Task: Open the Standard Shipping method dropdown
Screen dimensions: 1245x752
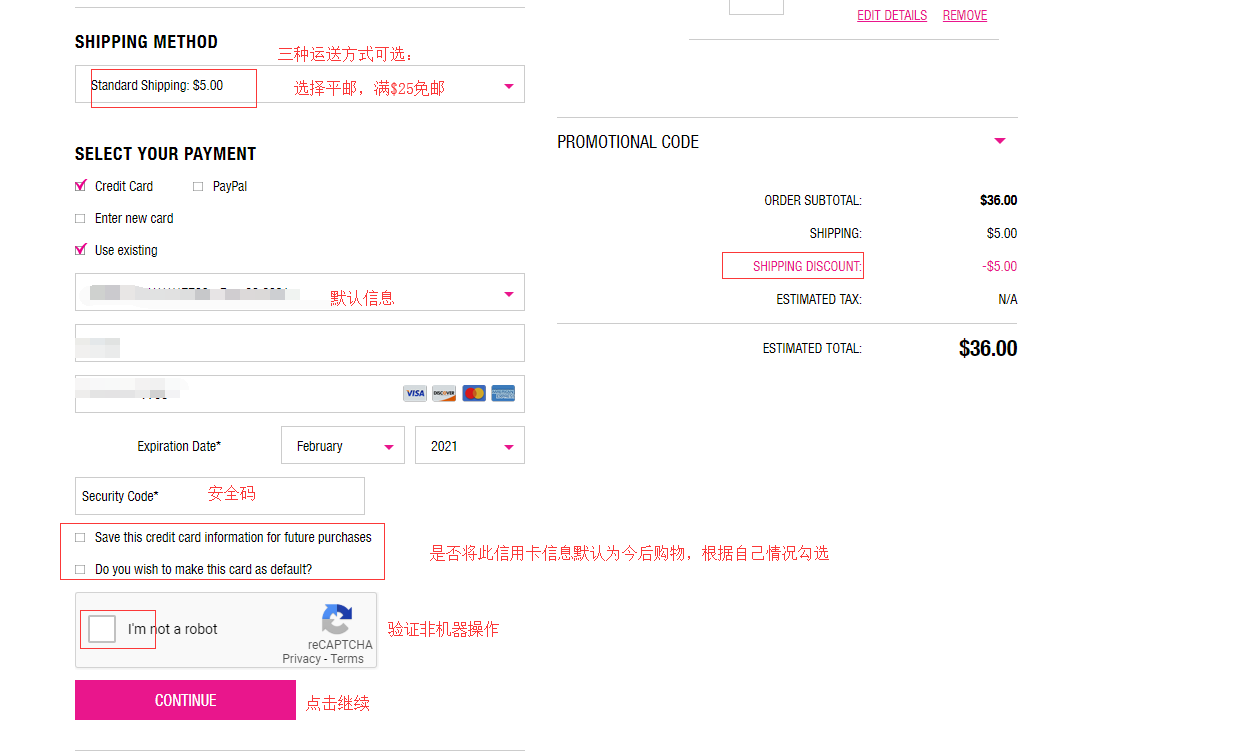Action: pos(300,86)
